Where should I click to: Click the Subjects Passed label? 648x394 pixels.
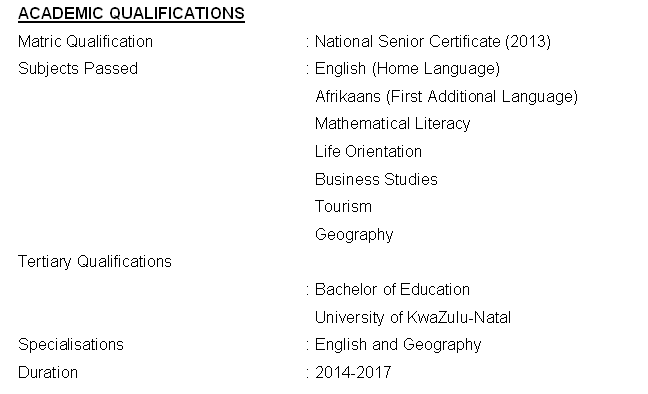(x=78, y=69)
